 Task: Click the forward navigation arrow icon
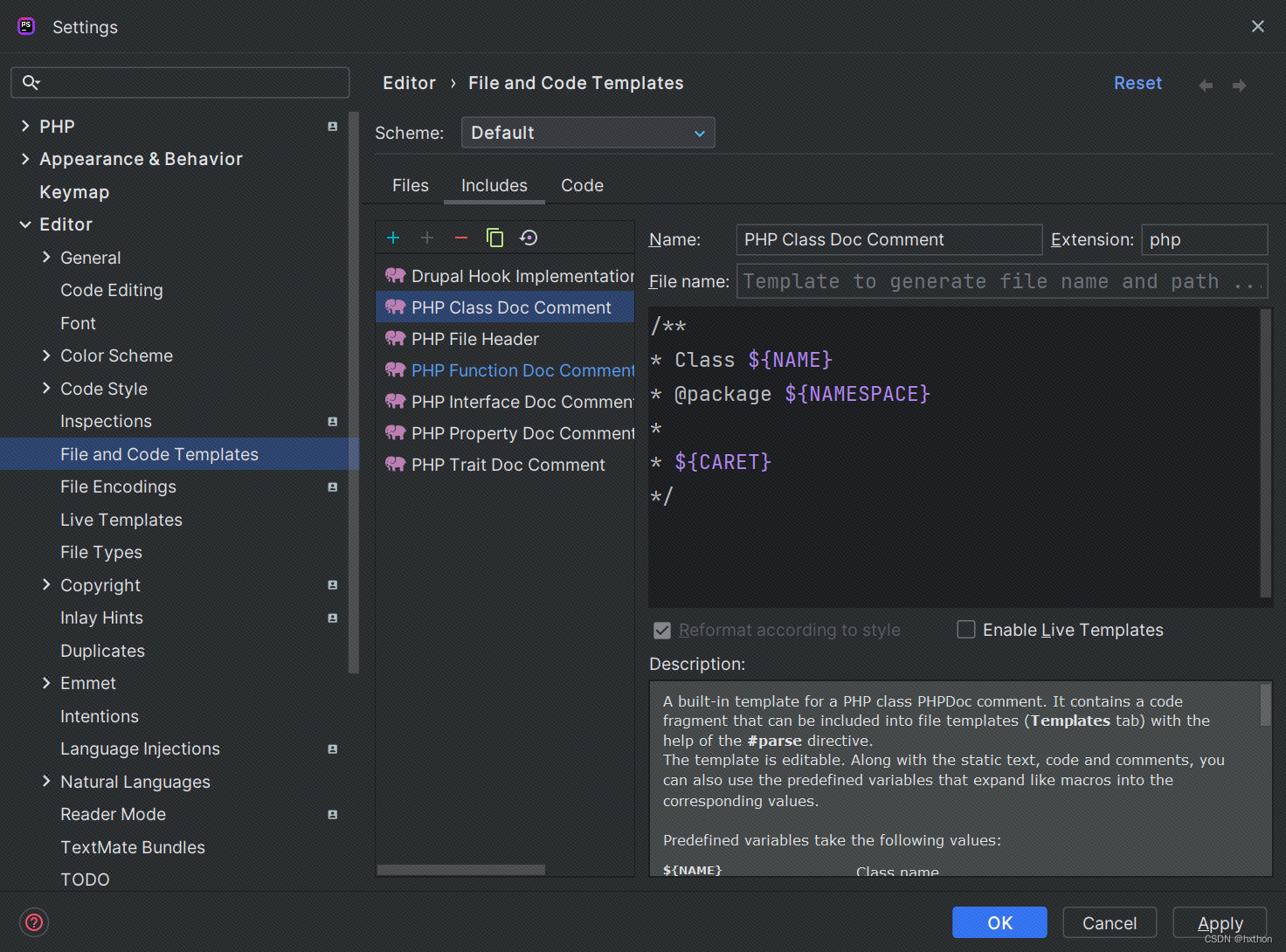(1239, 85)
